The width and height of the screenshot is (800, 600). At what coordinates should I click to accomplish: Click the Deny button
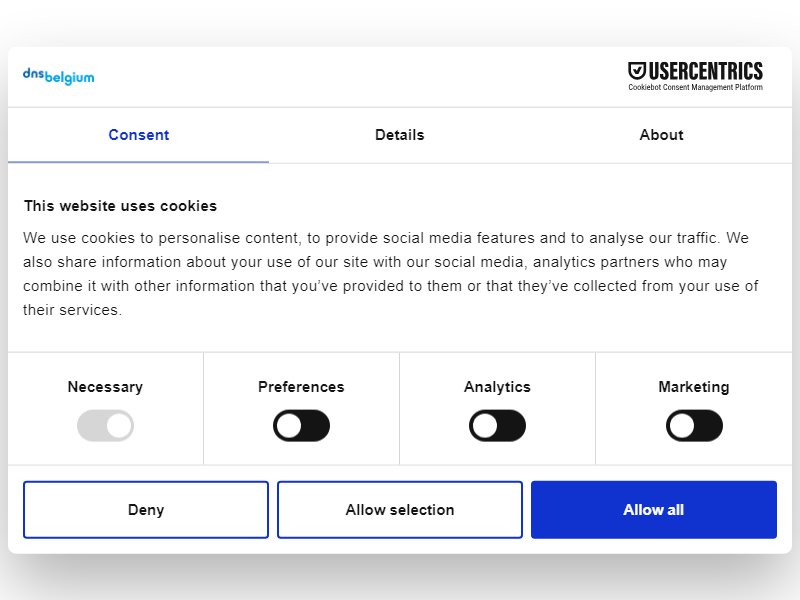[146, 510]
